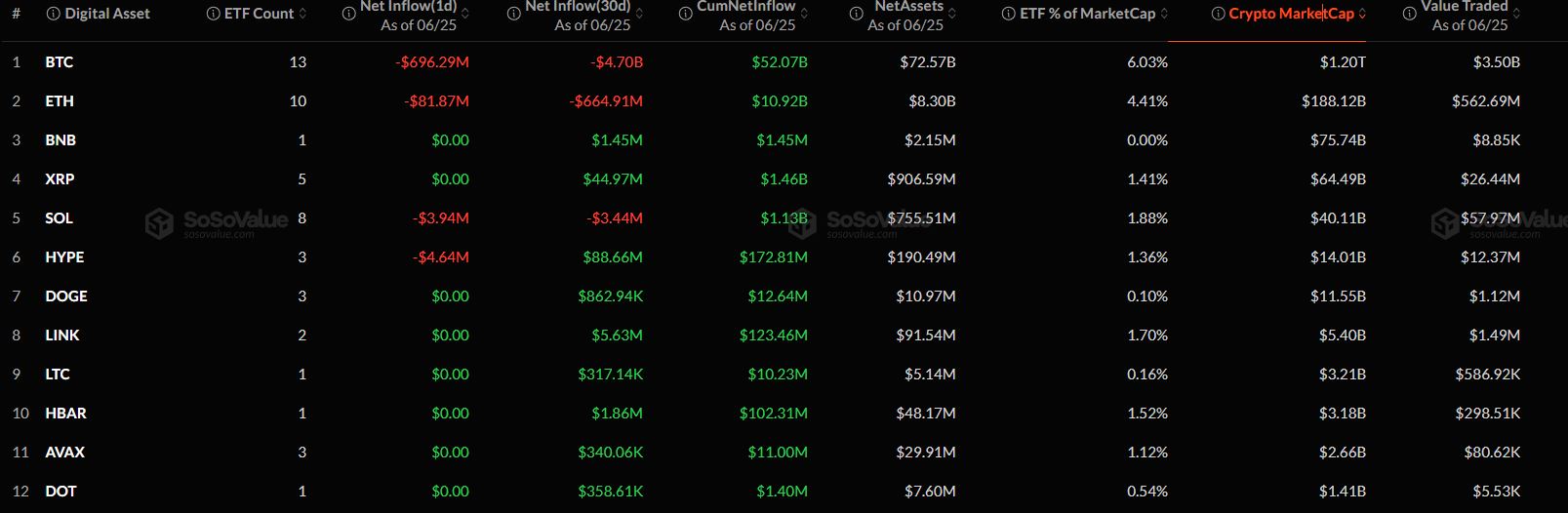The width and height of the screenshot is (1568, 513).
Task: Open the BNB asset row
Action: coord(784,139)
